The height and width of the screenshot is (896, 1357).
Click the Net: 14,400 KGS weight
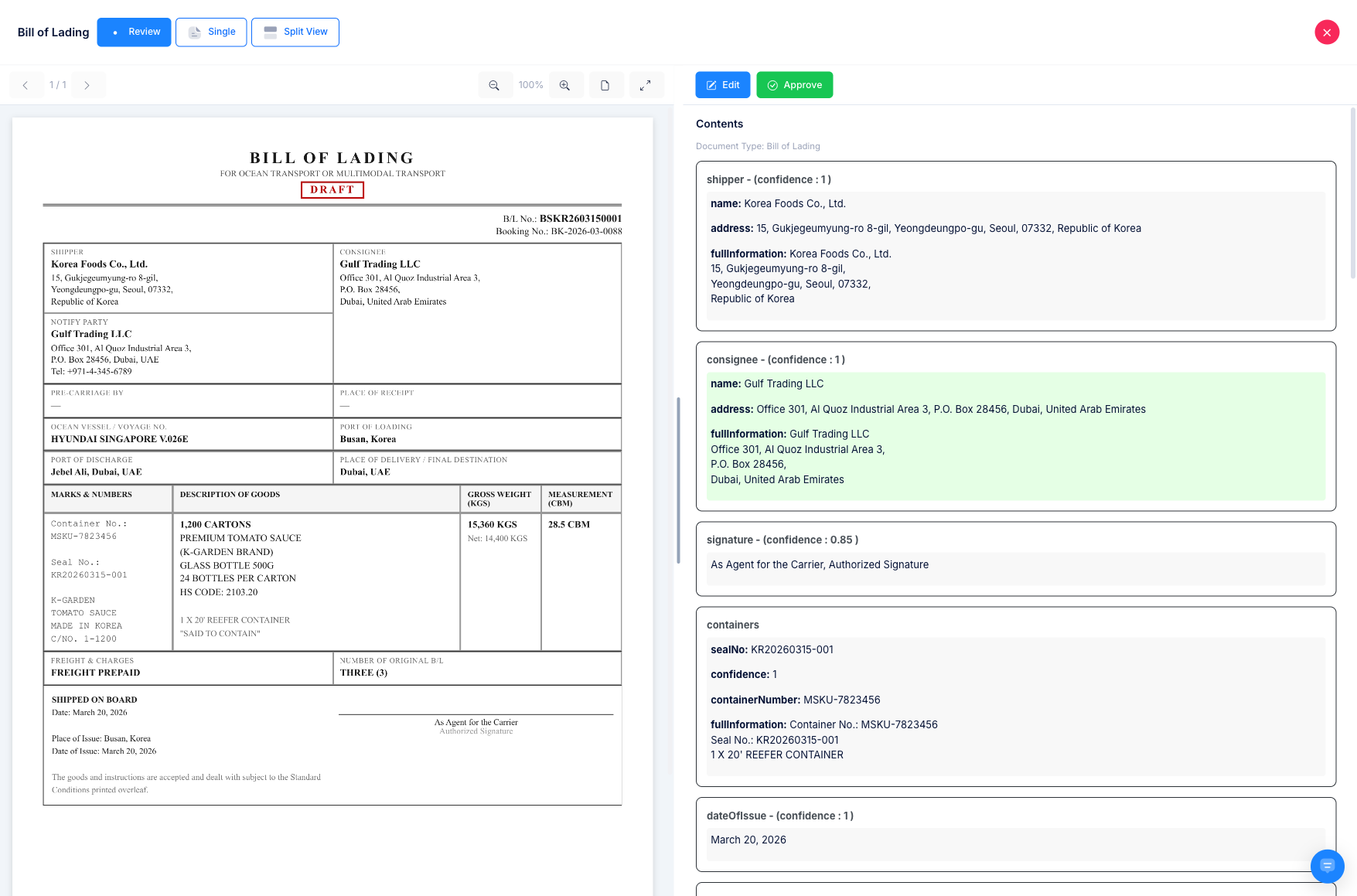click(x=498, y=539)
